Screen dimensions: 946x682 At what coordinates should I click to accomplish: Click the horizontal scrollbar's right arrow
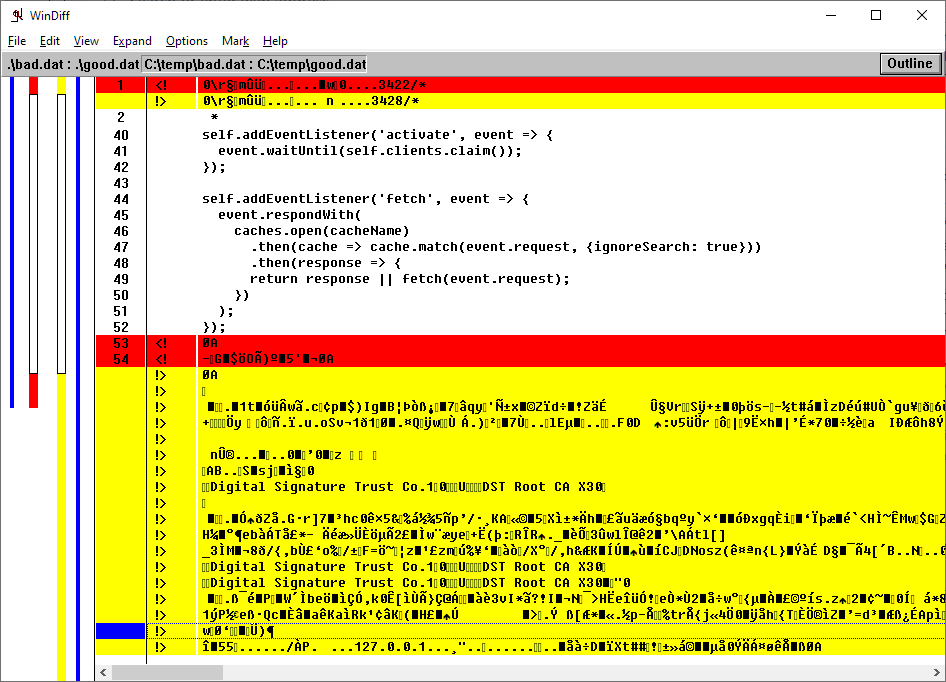(937, 673)
